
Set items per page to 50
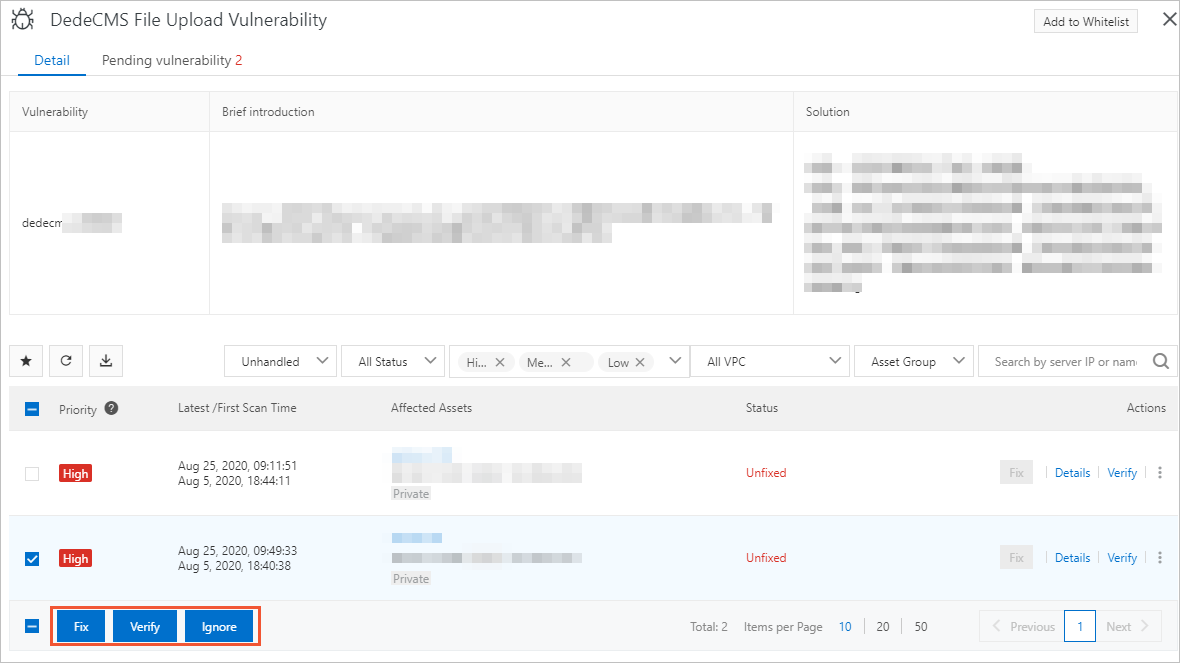coord(920,626)
